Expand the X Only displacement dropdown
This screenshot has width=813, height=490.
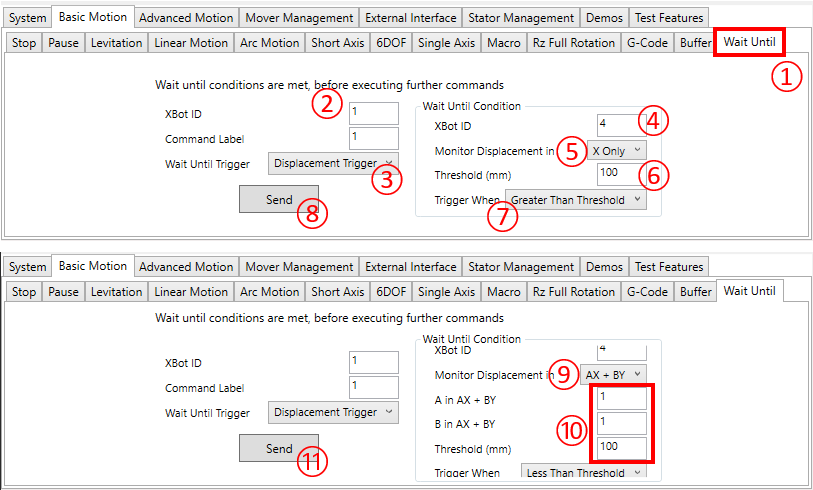[x=616, y=150]
